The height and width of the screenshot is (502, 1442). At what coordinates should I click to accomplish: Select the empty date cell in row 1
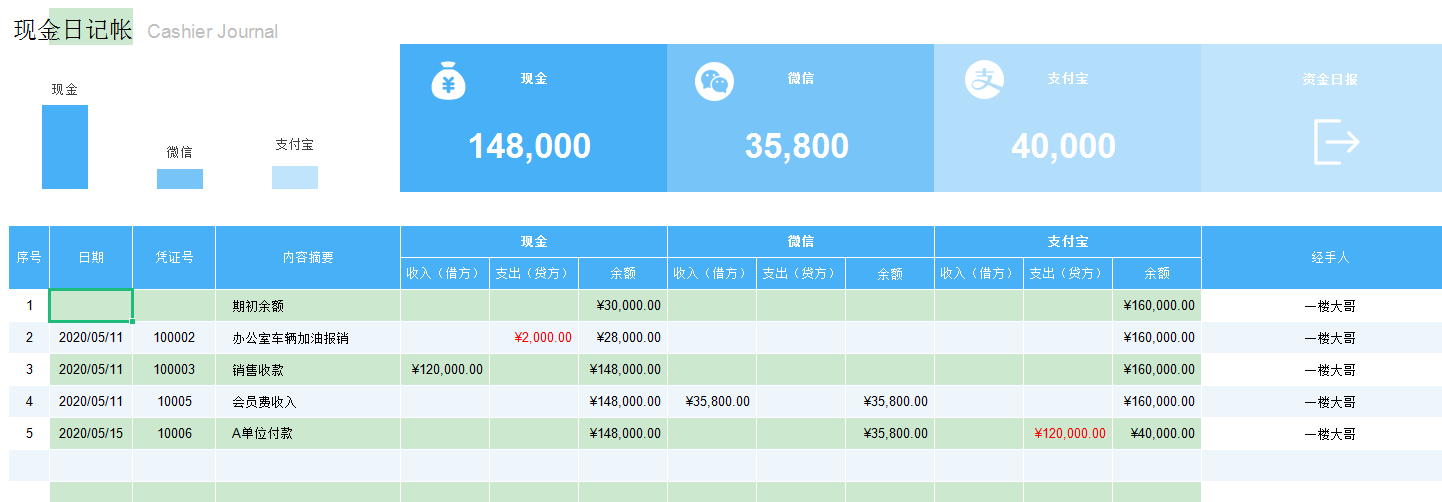click(x=91, y=306)
